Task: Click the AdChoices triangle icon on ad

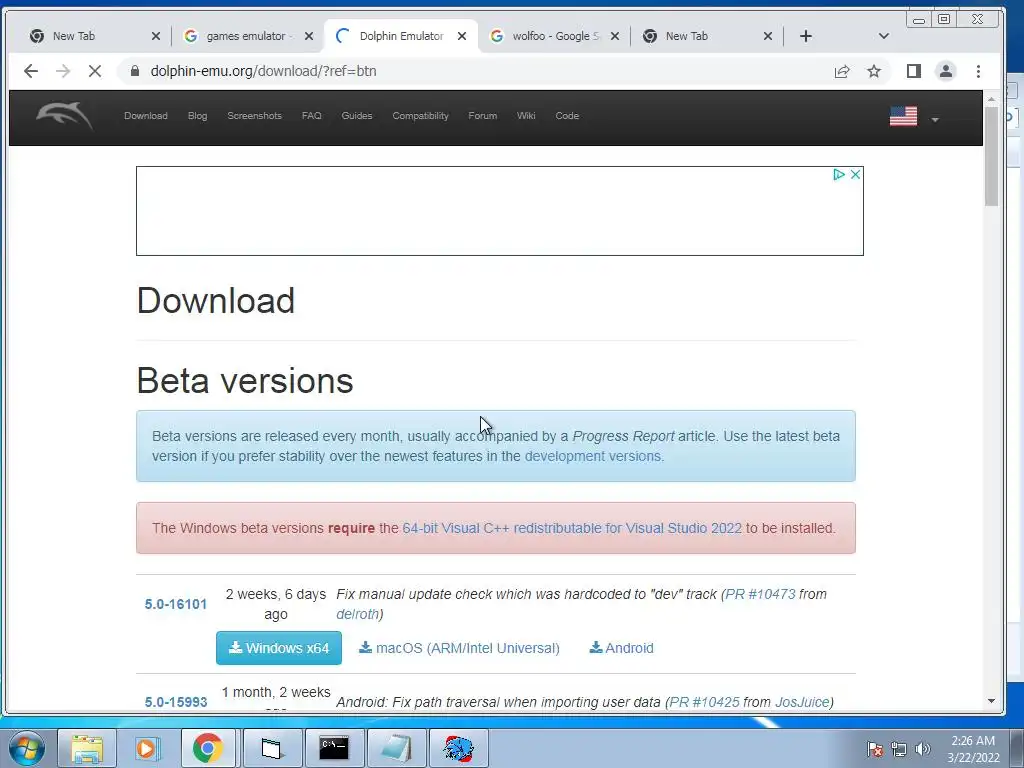Action: click(x=839, y=174)
